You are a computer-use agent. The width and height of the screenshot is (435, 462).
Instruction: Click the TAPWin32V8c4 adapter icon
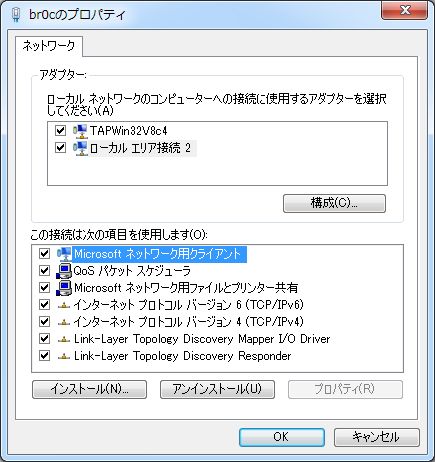click(80, 131)
